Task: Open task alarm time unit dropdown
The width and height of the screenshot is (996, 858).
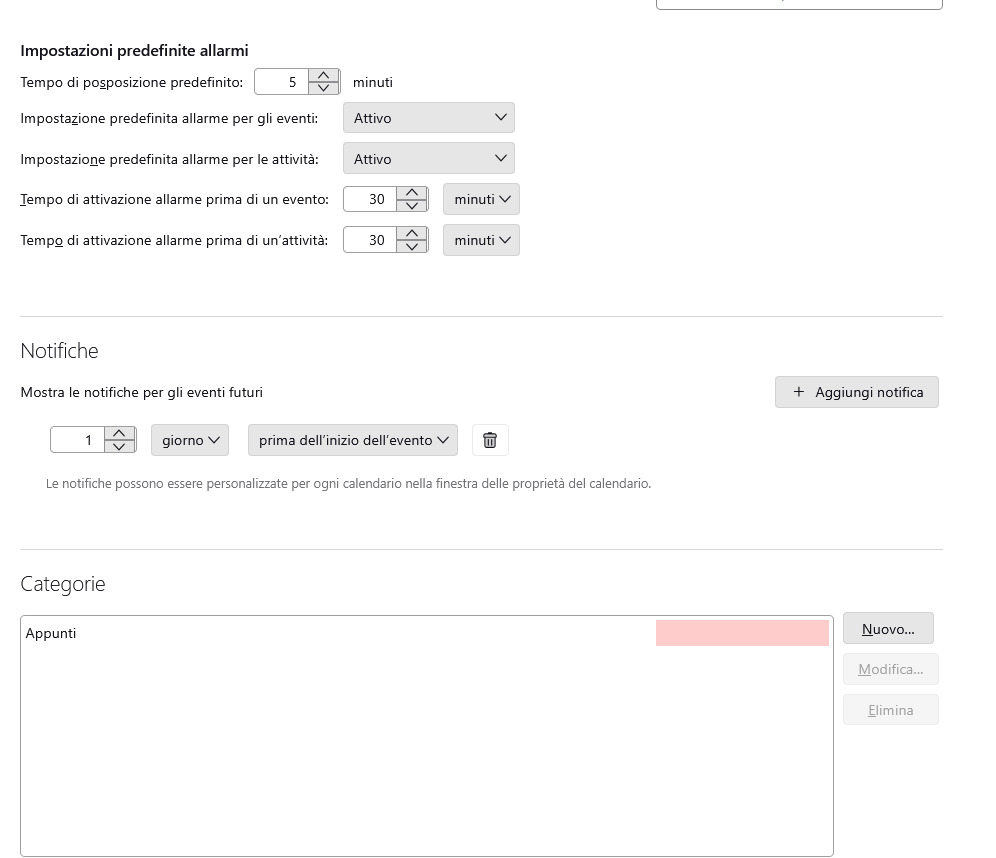Action: pos(481,241)
